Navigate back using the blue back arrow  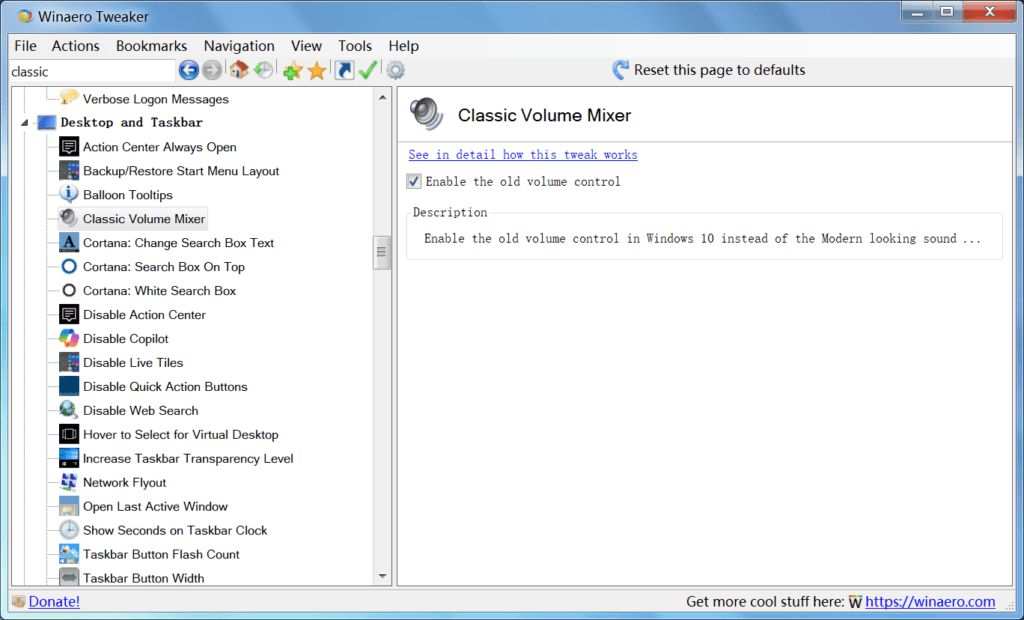tap(188, 70)
